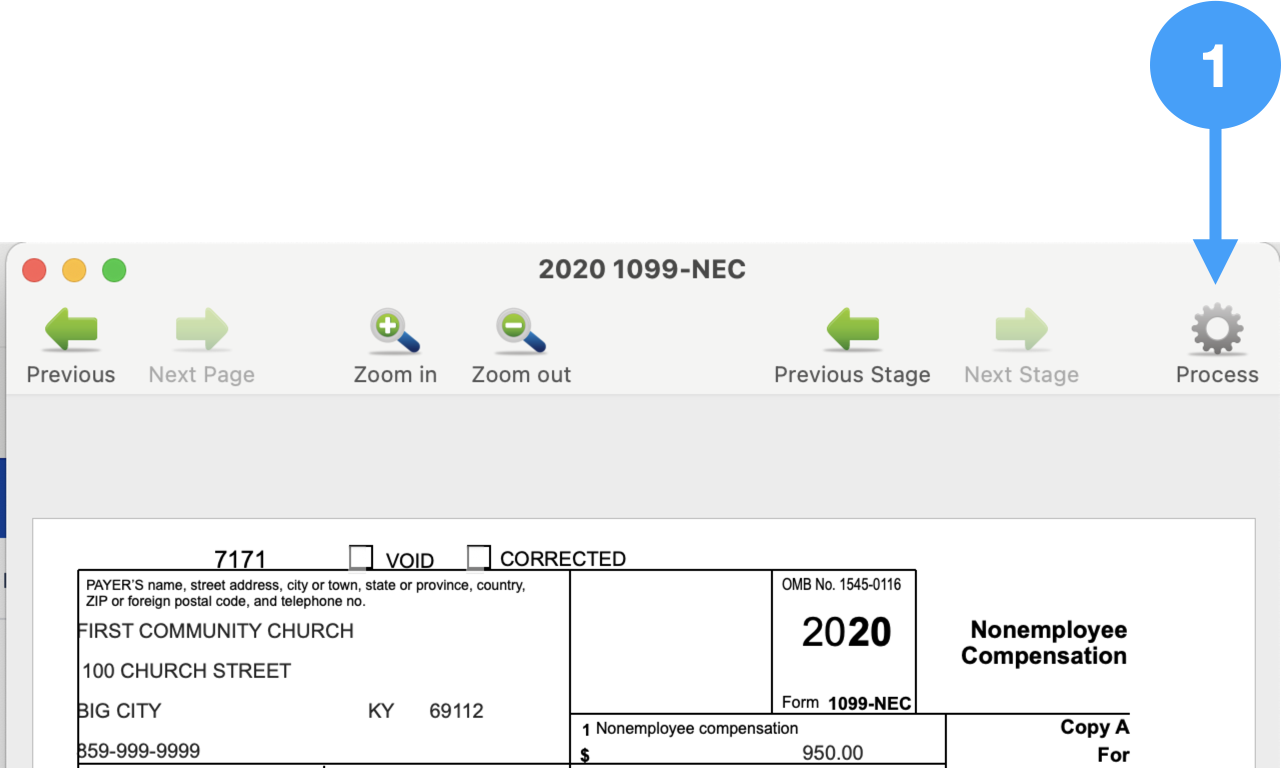Minimize the window with yellow button
Image resolution: width=1281 pixels, height=768 pixels.
75,270
